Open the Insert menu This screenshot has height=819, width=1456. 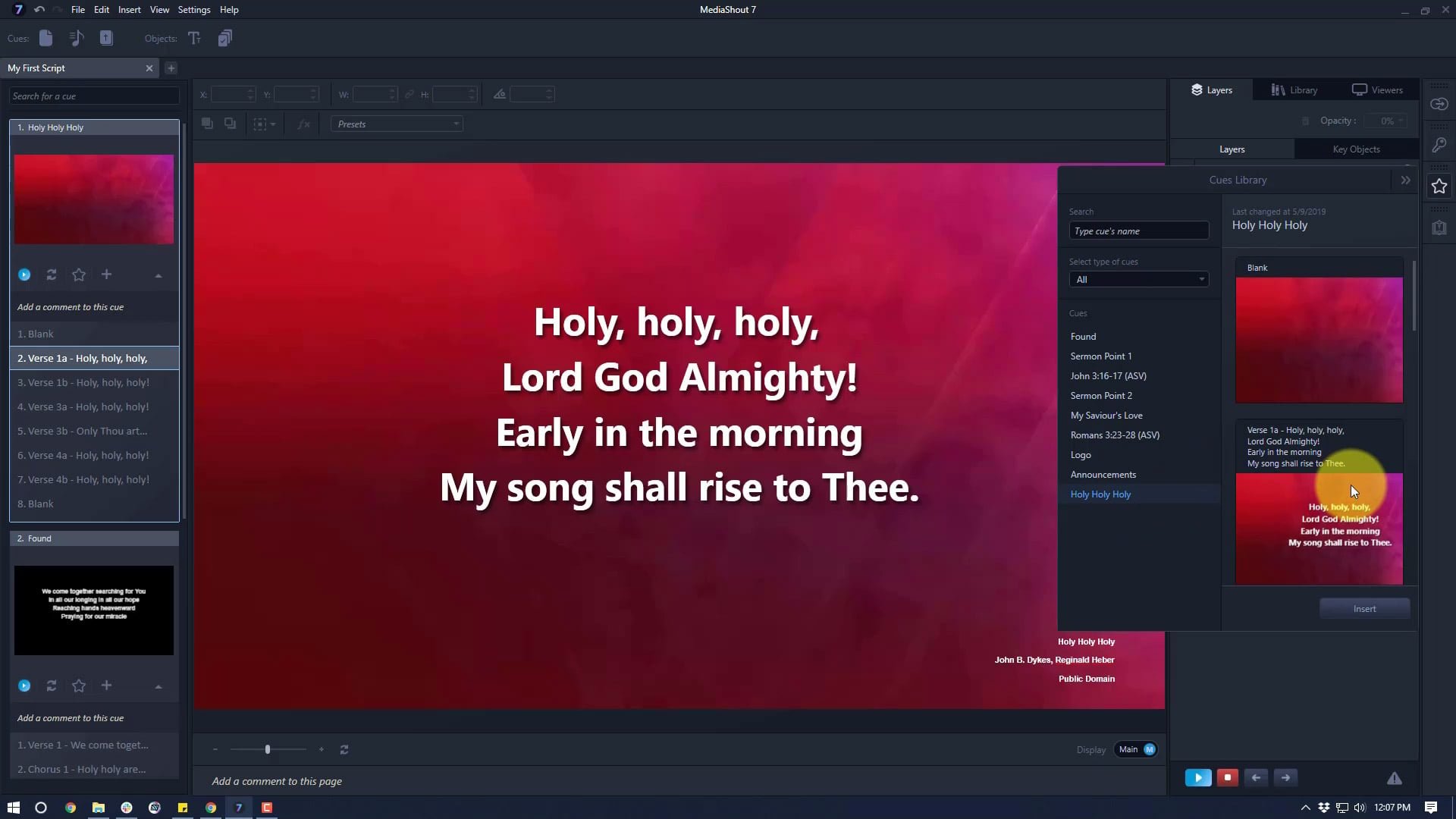tap(129, 10)
